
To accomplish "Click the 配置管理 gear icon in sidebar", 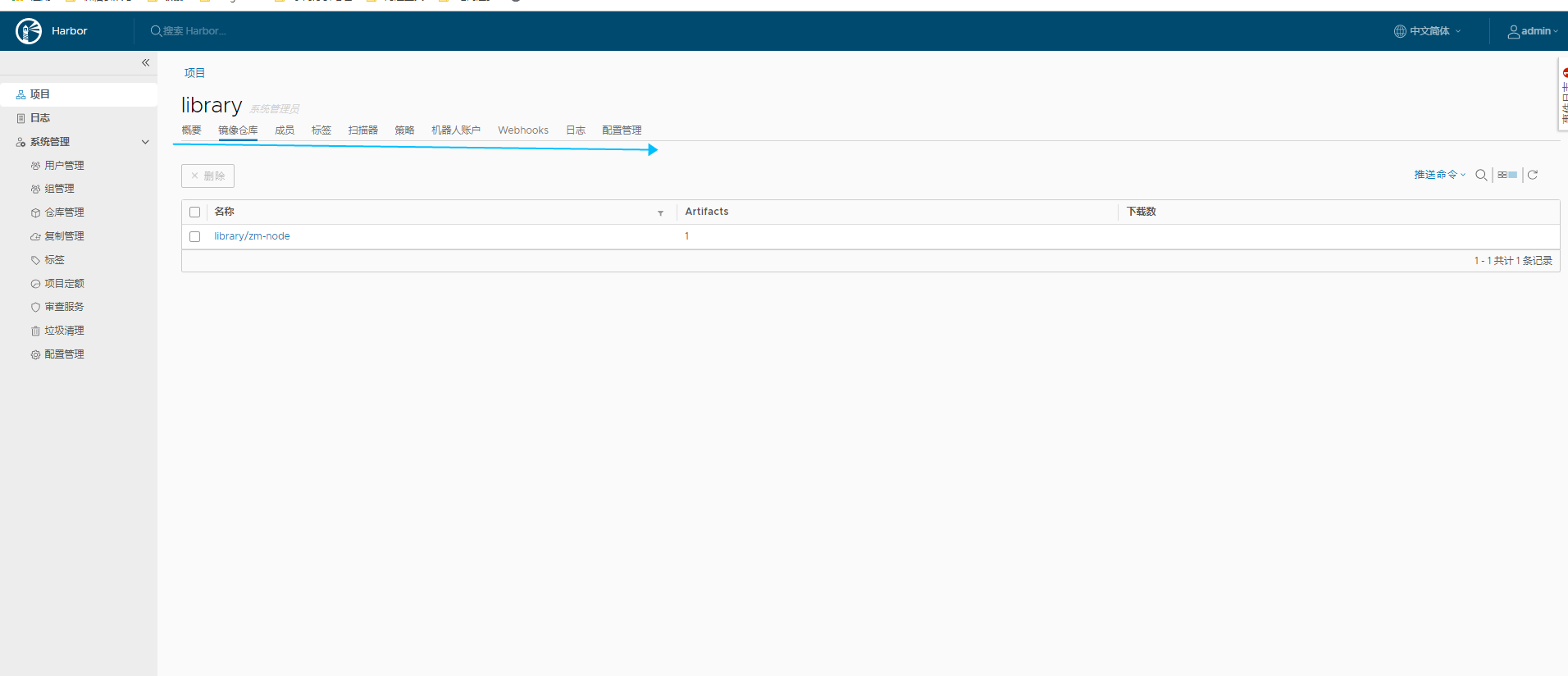I will pos(35,354).
